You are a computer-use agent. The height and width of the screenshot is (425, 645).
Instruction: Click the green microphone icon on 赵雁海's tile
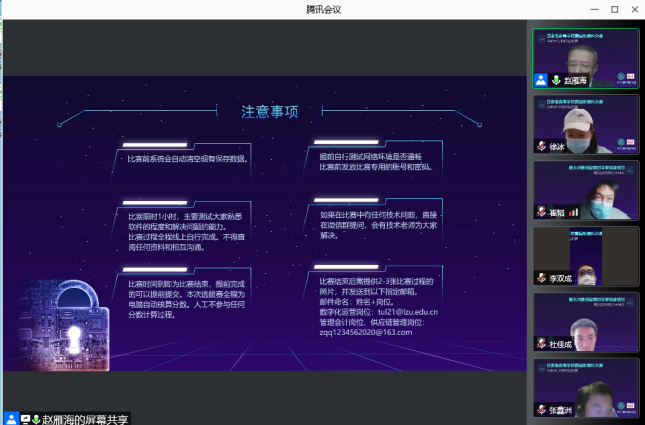click(x=555, y=80)
